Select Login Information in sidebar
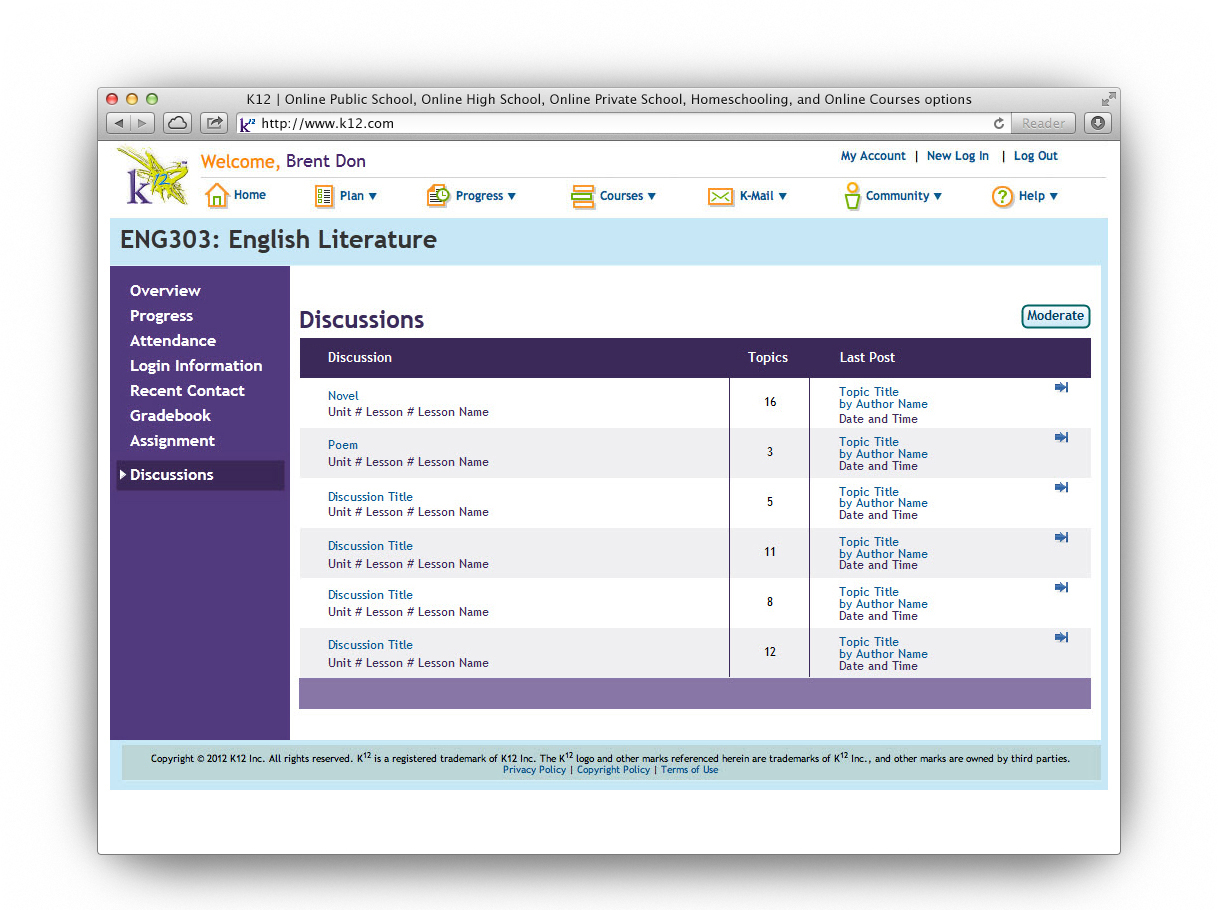The width and height of the screenshot is (1218, 910). click(x=196, y=366)
